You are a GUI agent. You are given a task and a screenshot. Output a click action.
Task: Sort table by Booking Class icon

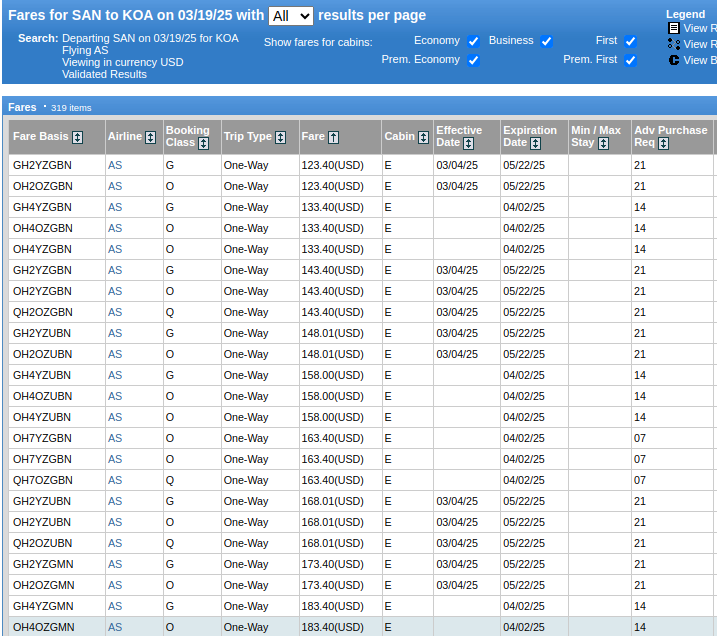[x=203, y=144]
